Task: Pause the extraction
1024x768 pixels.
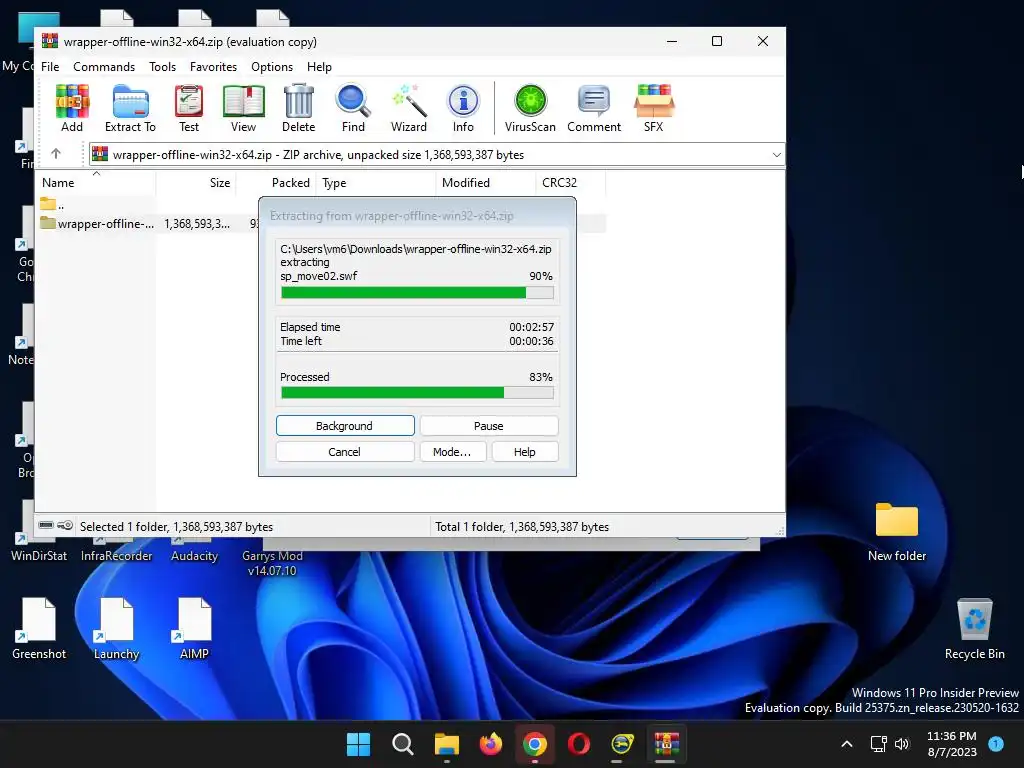Action: [x=488, y=425]
